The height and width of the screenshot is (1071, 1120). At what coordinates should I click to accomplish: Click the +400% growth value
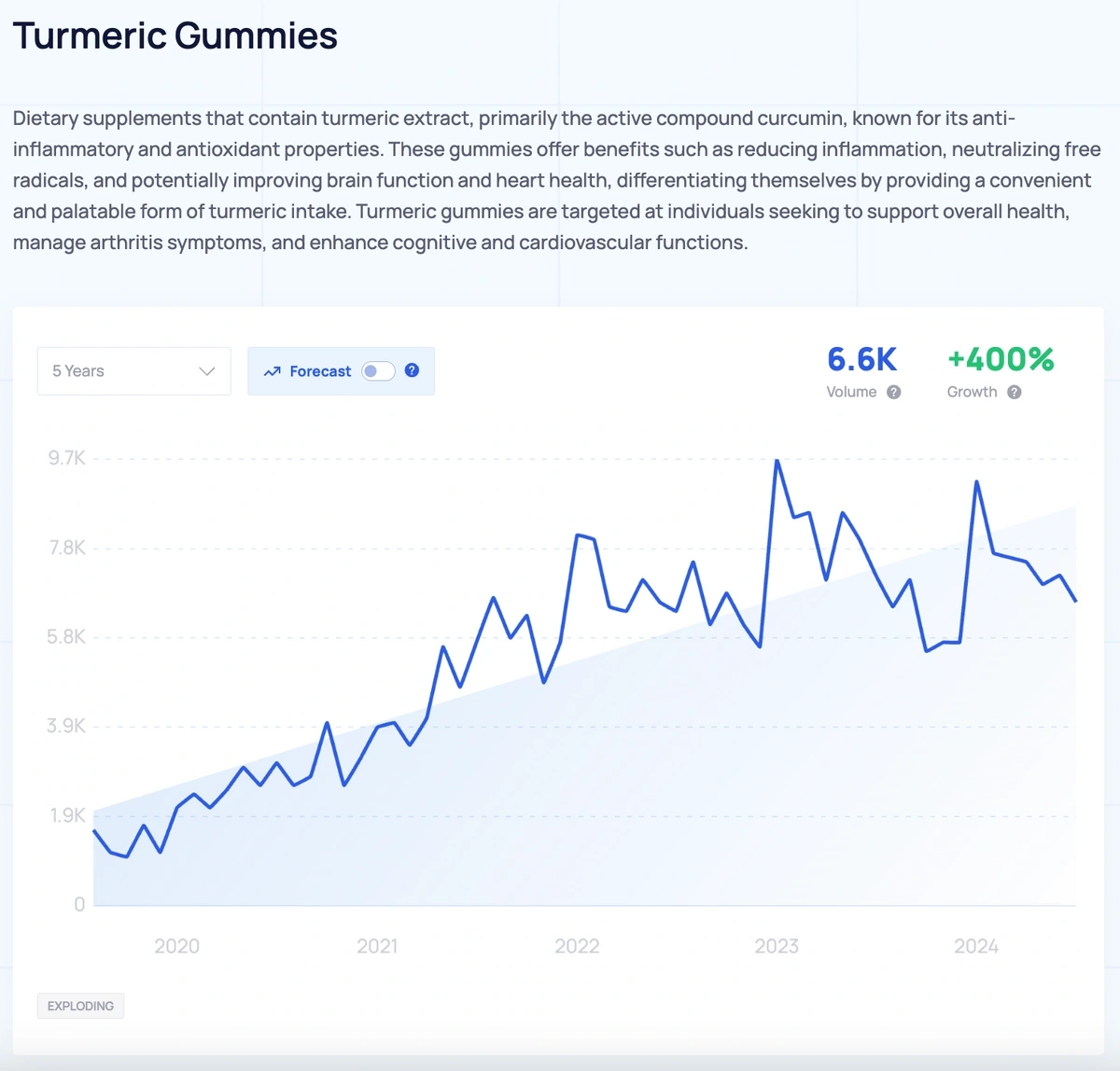(1001, 359)
